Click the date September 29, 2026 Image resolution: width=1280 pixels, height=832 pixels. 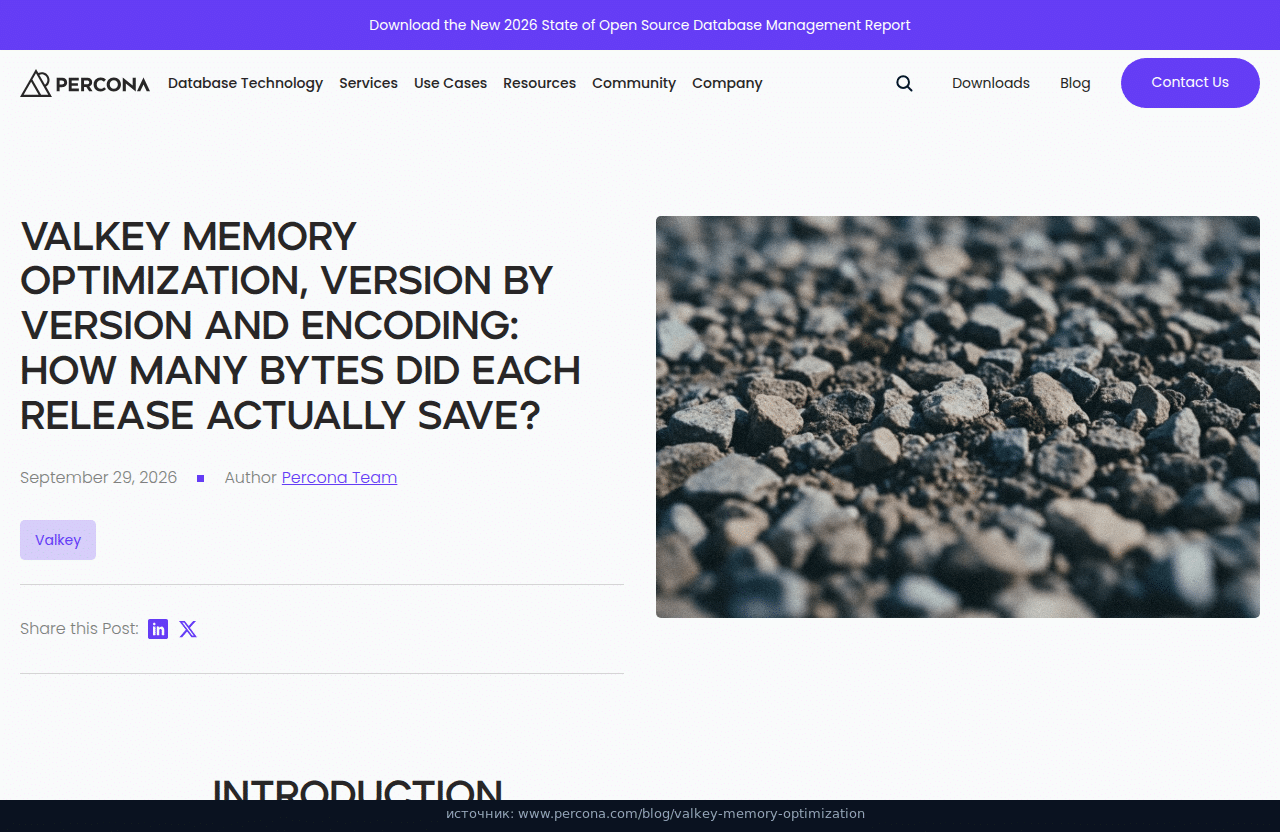pos(98,478)
